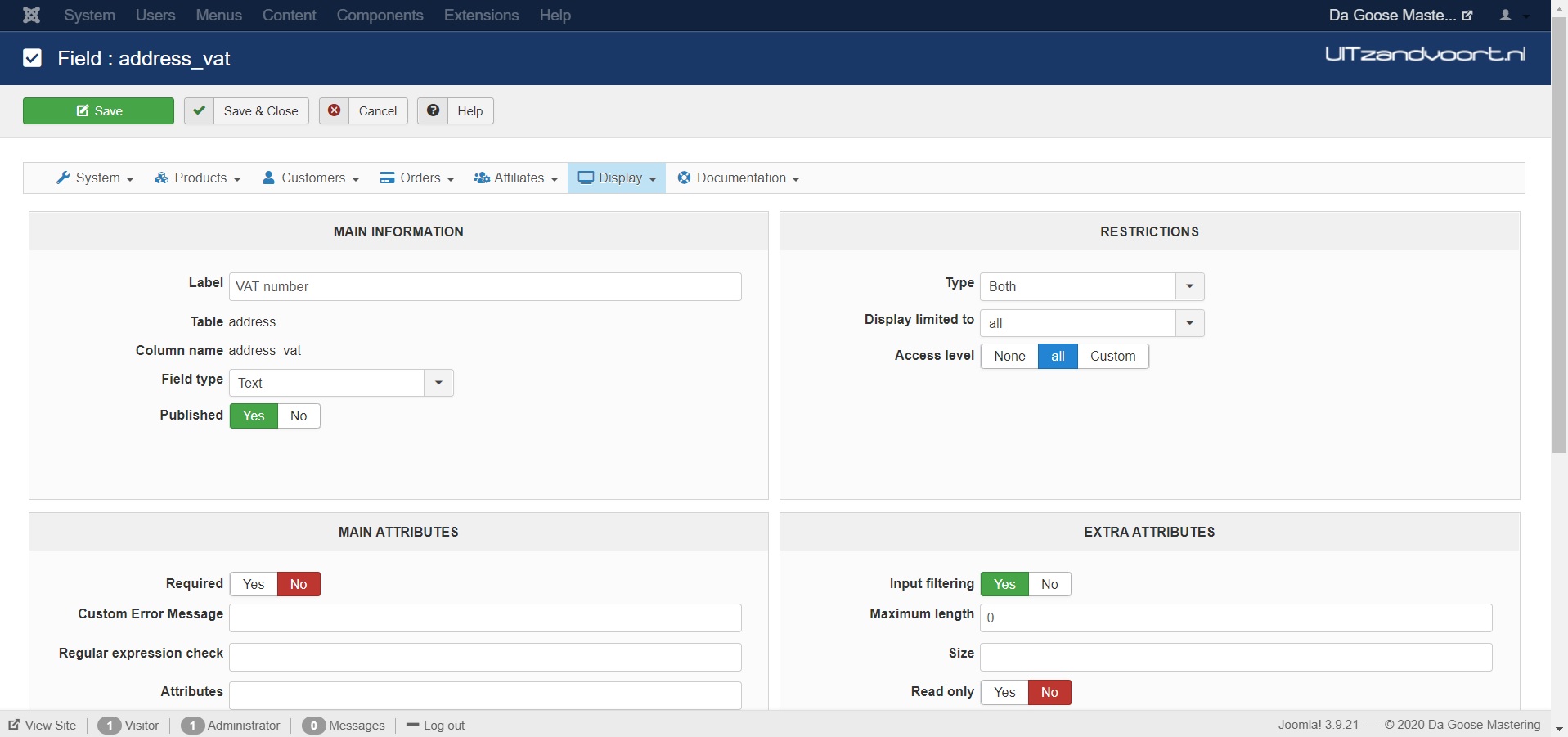Click the red X cancel icon
This screenshot has width=1568, height=737.
point(334,110)
